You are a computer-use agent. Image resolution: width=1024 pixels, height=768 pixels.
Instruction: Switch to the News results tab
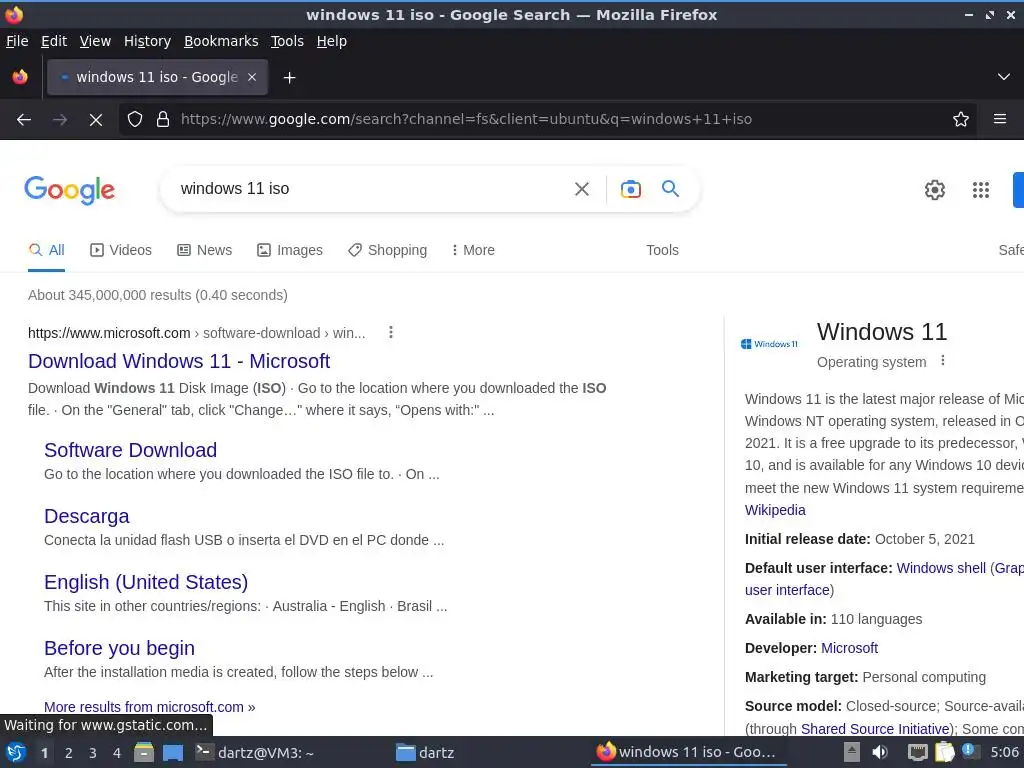tap(204, 250)
